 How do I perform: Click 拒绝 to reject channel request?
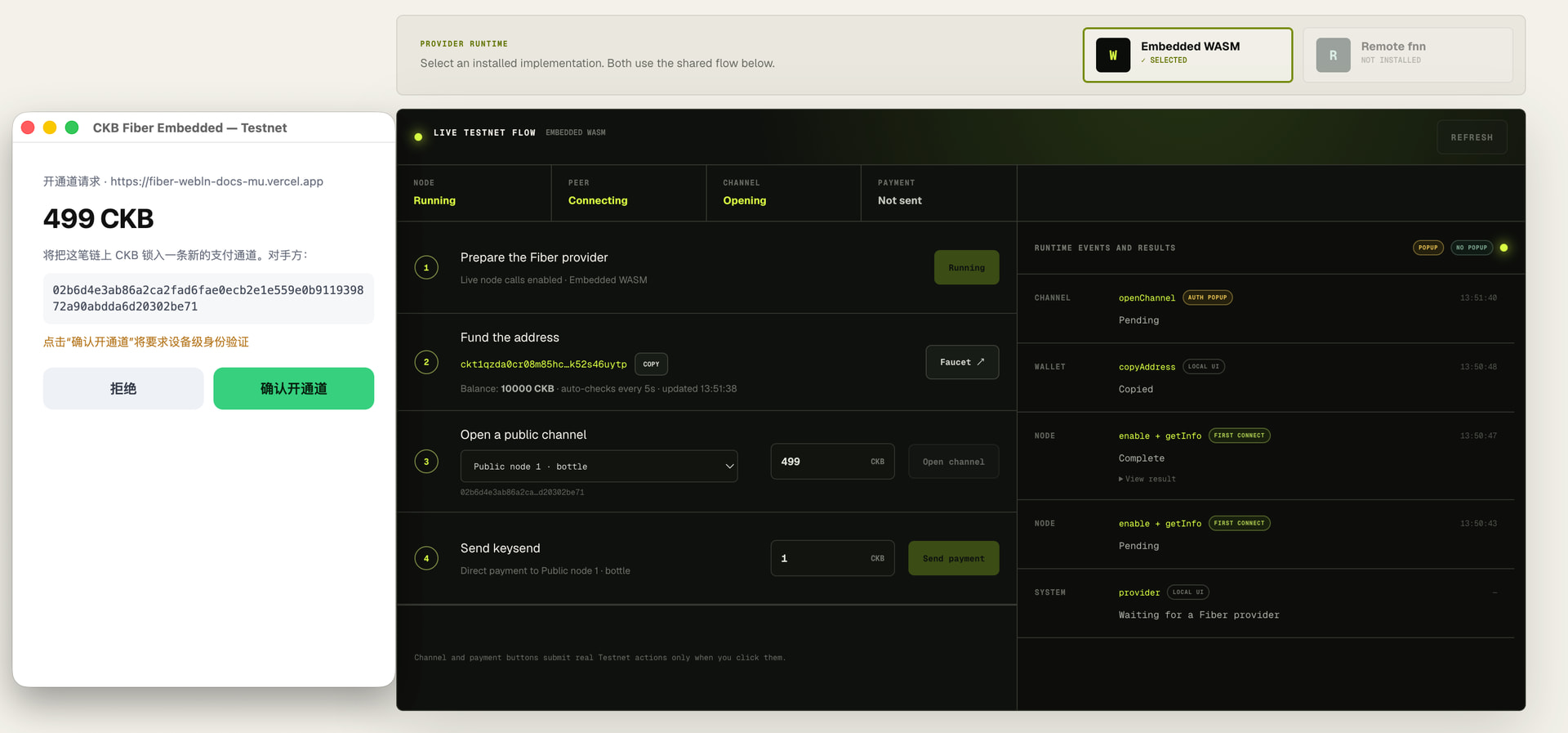point(123,388)
